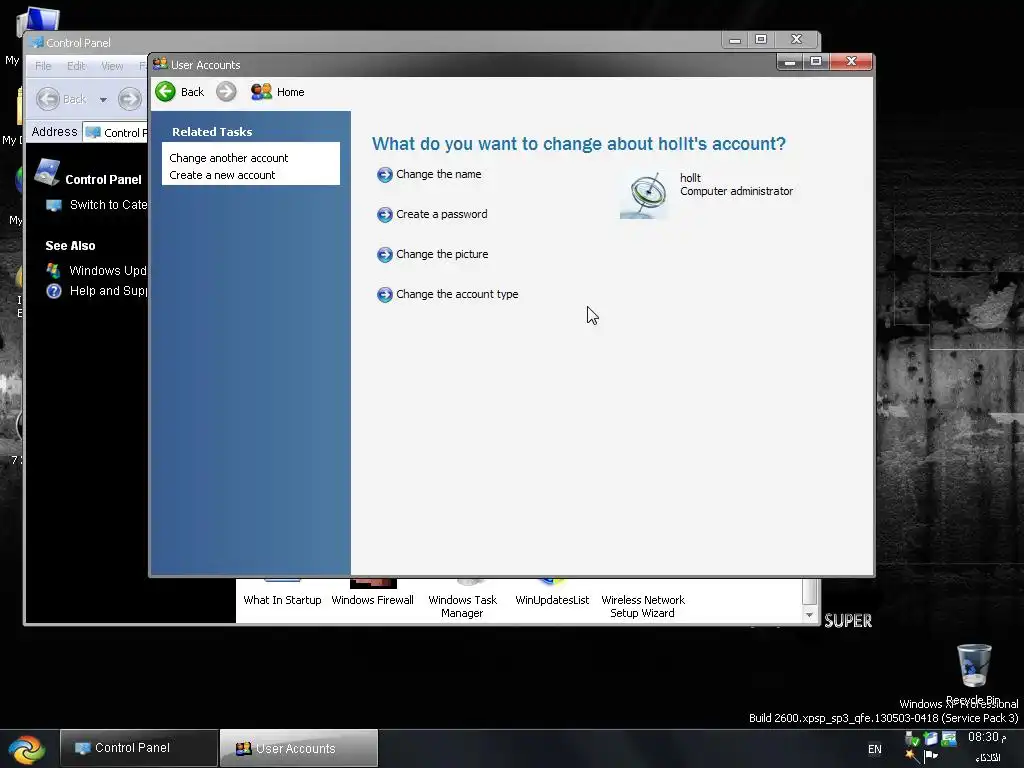The height and width of the screenshot is (768, 1024).
Task: Click Switch to Category View link
Action: [x=108, y=205]
